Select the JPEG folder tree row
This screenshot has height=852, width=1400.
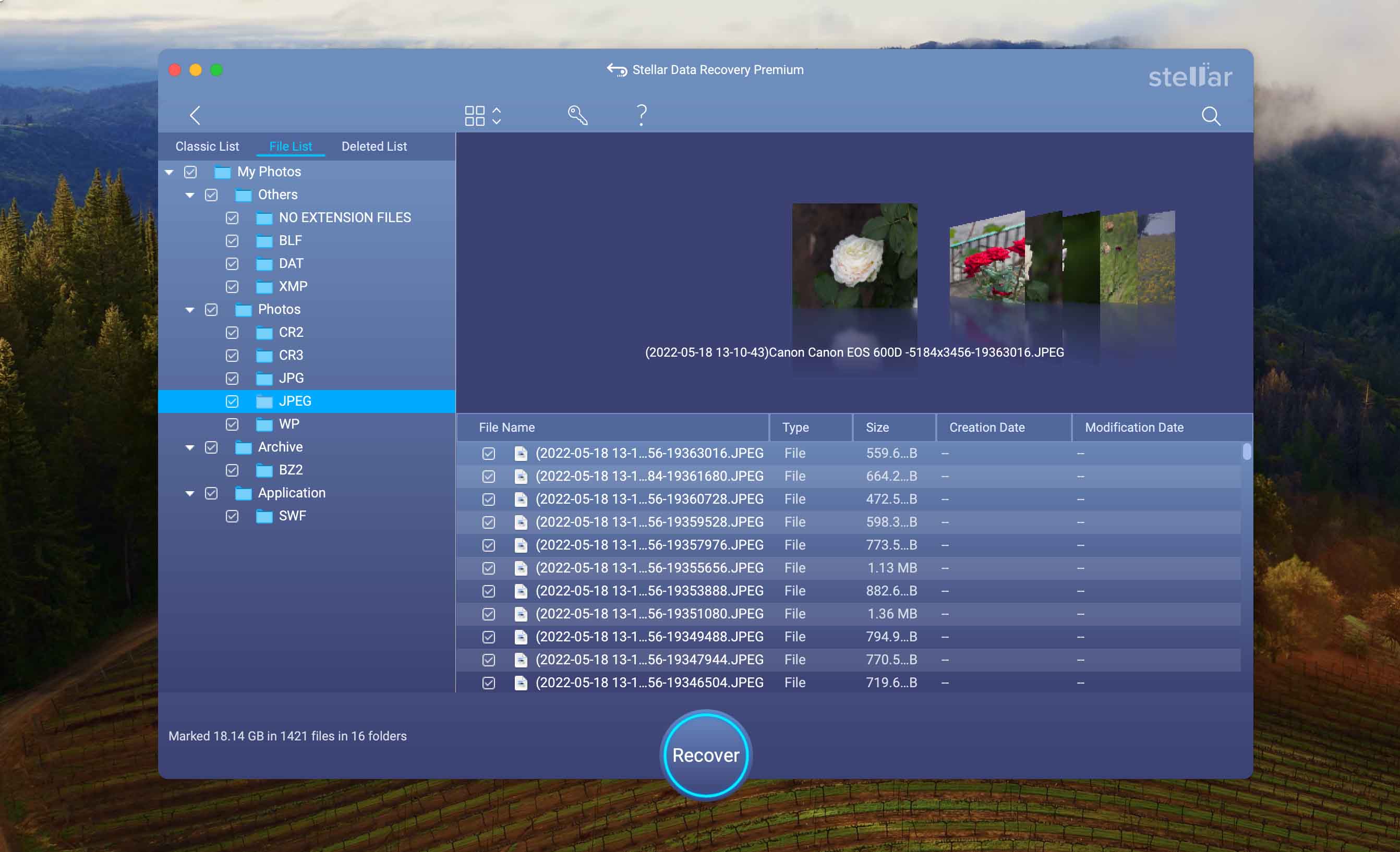[307, 401]
